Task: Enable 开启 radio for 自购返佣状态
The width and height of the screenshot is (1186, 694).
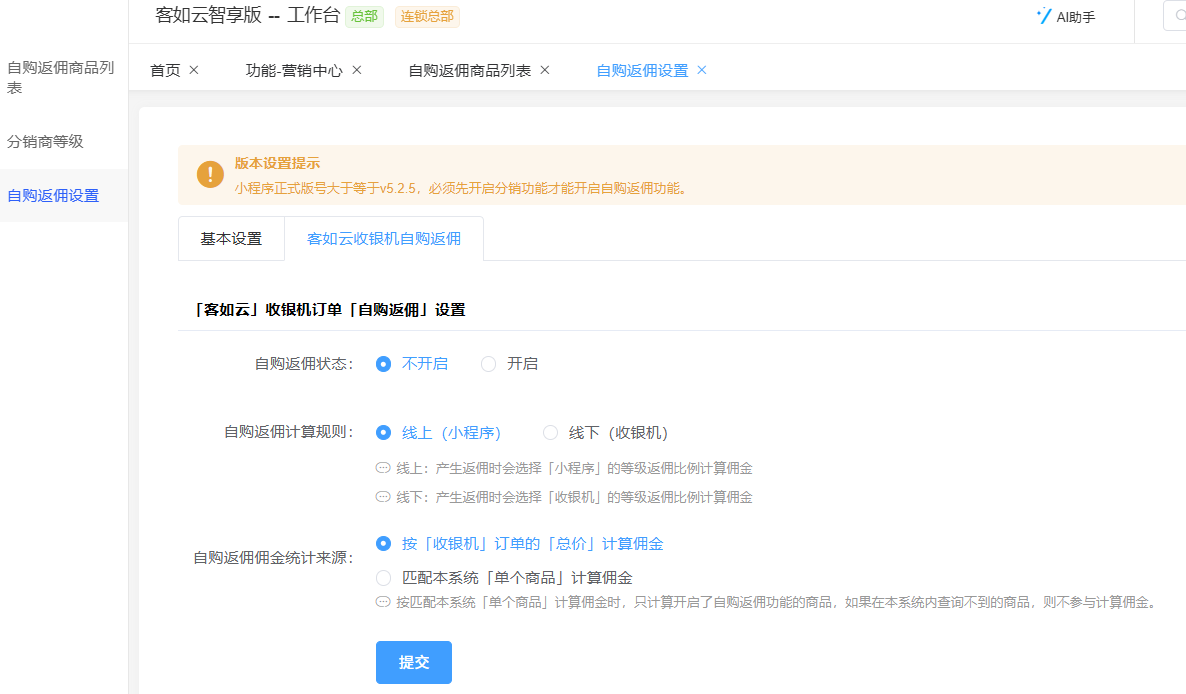Action: 489,364
